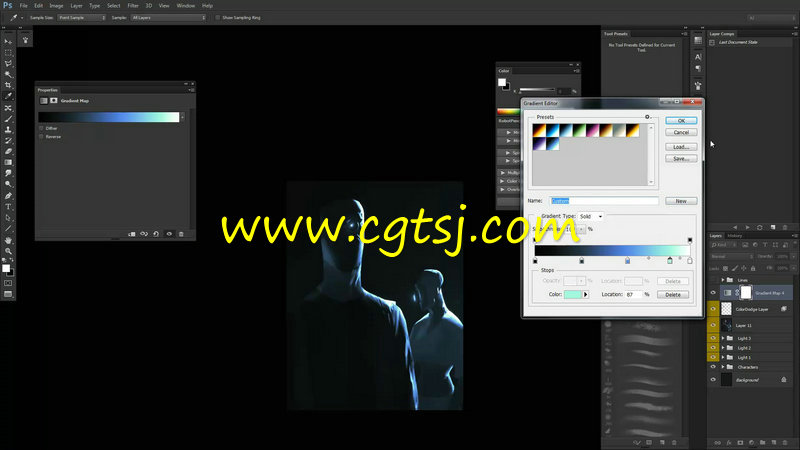Switch to the History tab
Image resolution: width=800 pixels, height=450 pixels.
tap(735, 236)
